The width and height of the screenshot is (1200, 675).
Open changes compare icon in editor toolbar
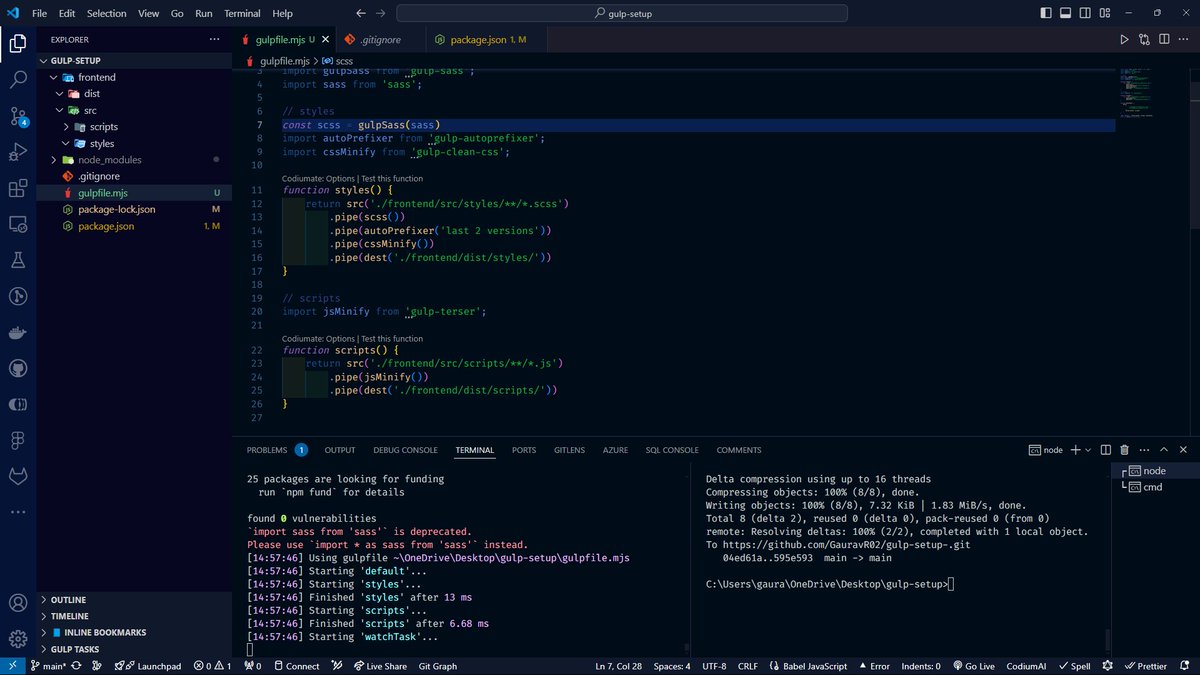pos(1146,40)
